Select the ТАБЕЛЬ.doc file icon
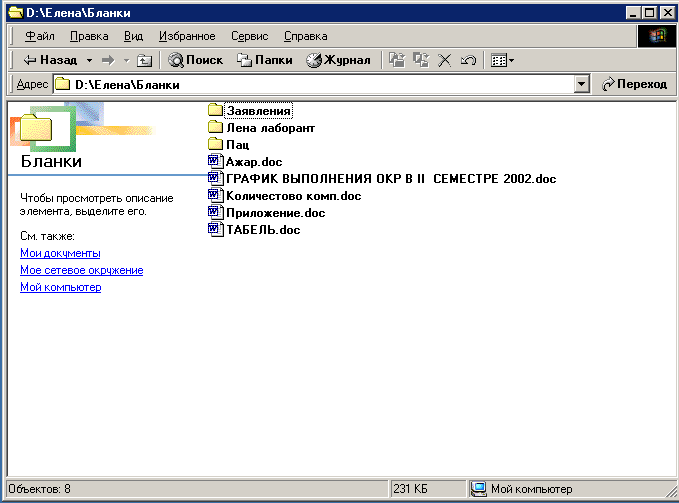 (216, 229)
